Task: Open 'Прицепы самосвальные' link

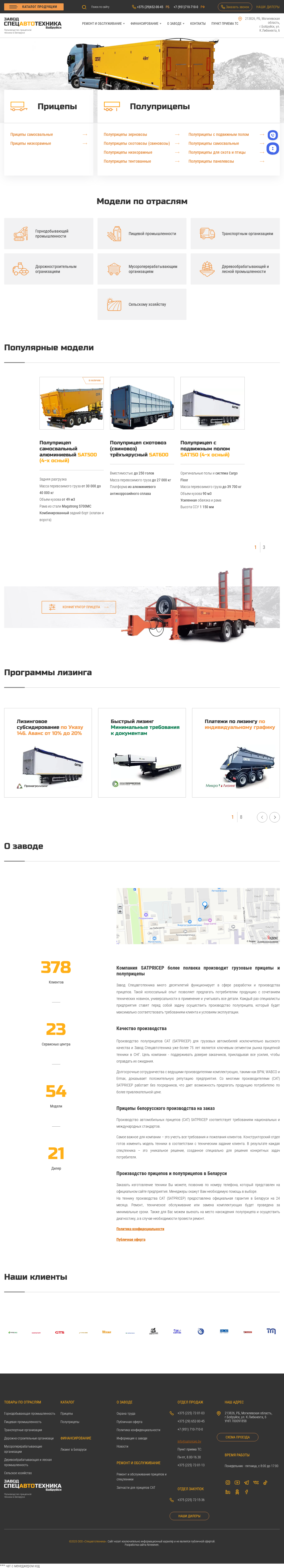Action: 32,135
